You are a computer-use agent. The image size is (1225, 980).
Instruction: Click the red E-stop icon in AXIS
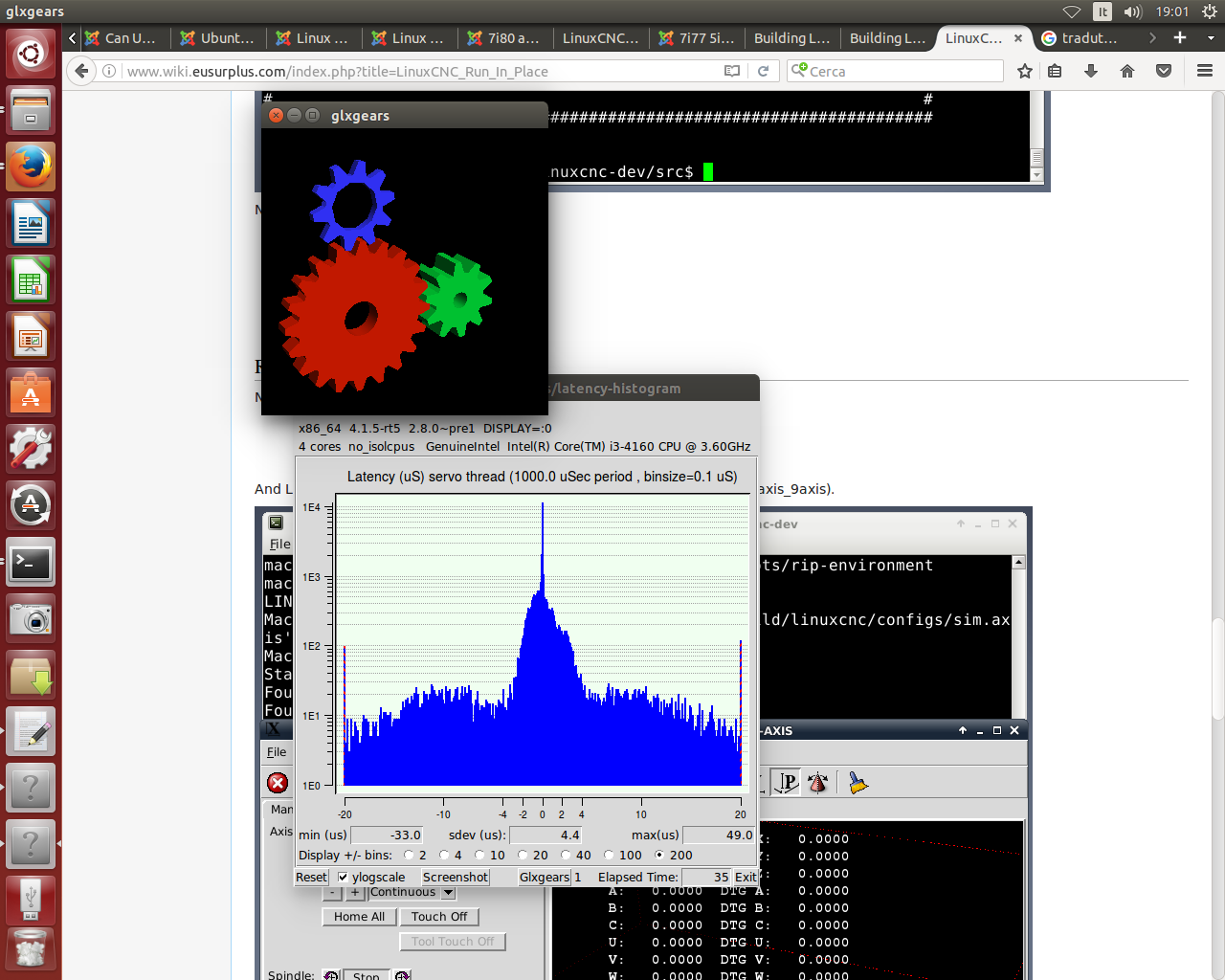[x=278, y=783]
